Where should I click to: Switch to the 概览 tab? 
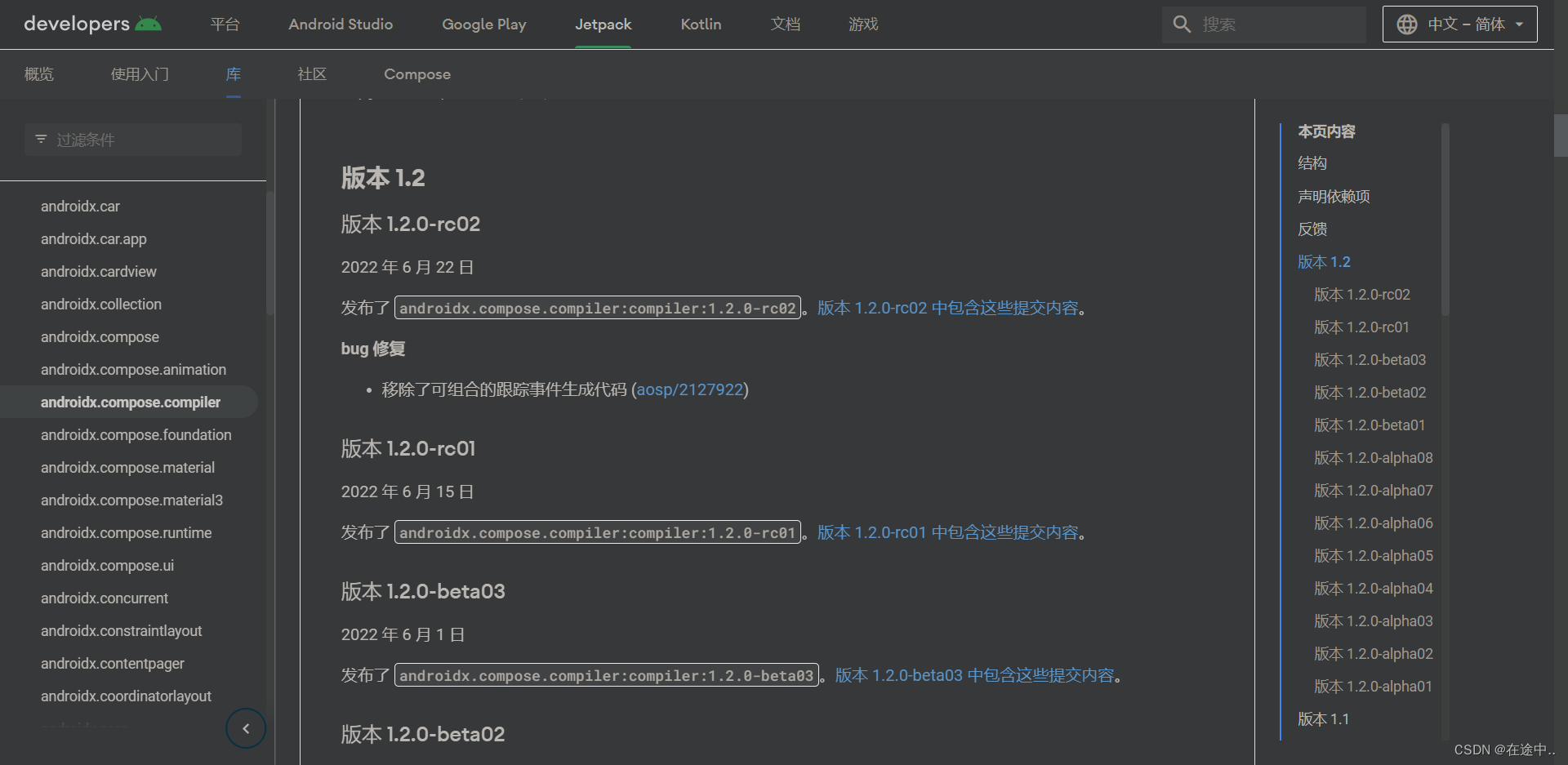[39, 74]
